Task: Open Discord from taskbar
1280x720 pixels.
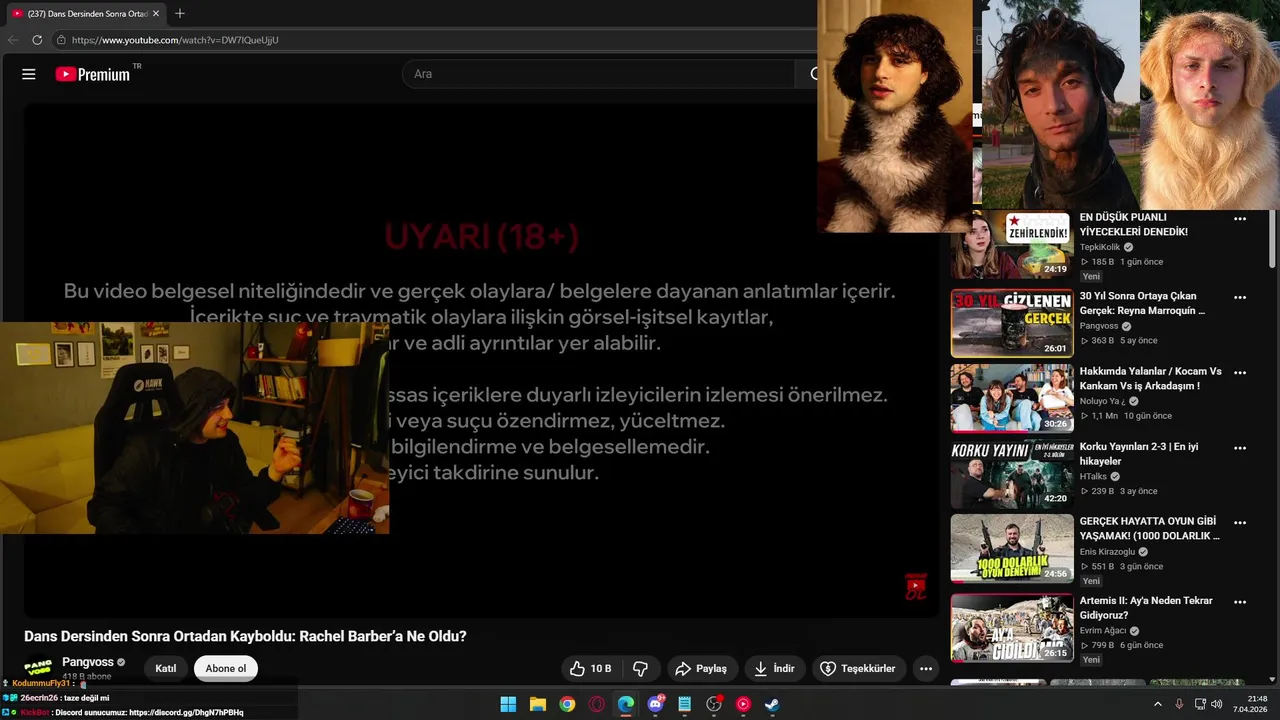Action: tap(656, 704)
